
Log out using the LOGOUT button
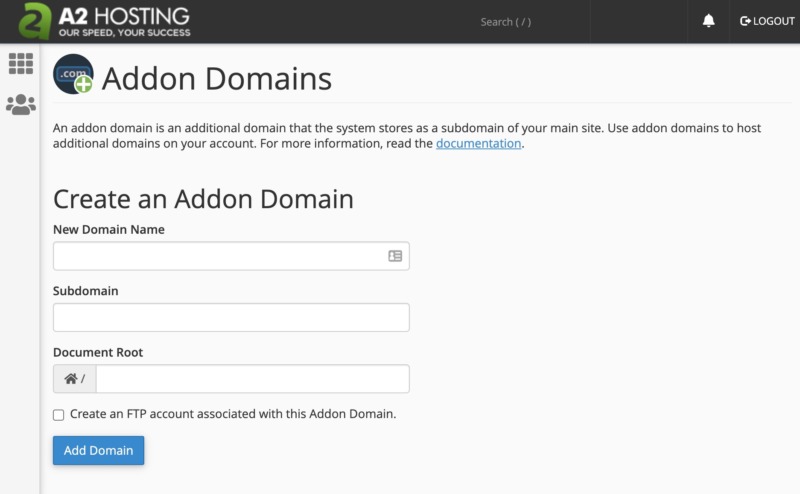coord(767,21)
